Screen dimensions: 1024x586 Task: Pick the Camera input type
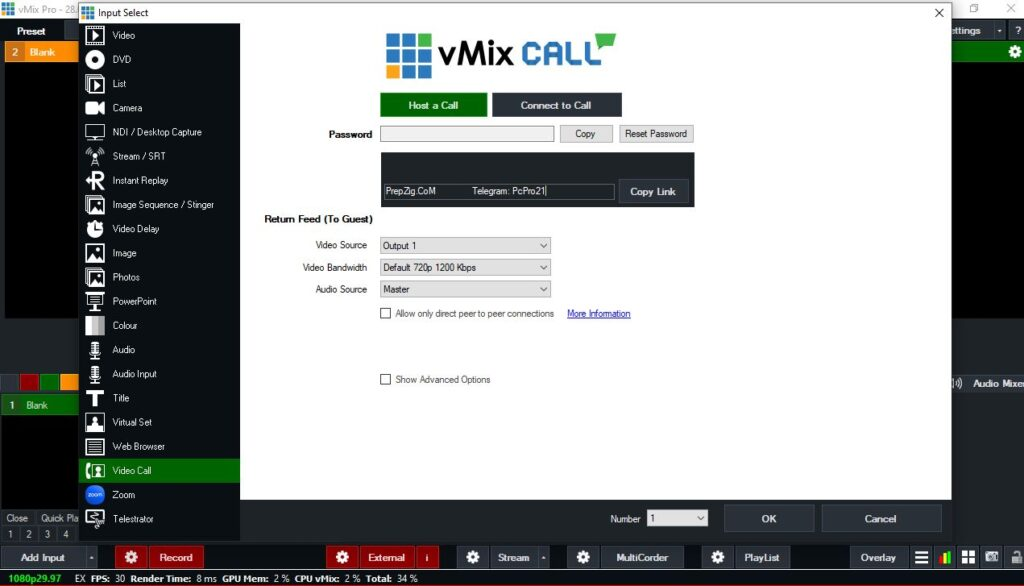(159, 108)
